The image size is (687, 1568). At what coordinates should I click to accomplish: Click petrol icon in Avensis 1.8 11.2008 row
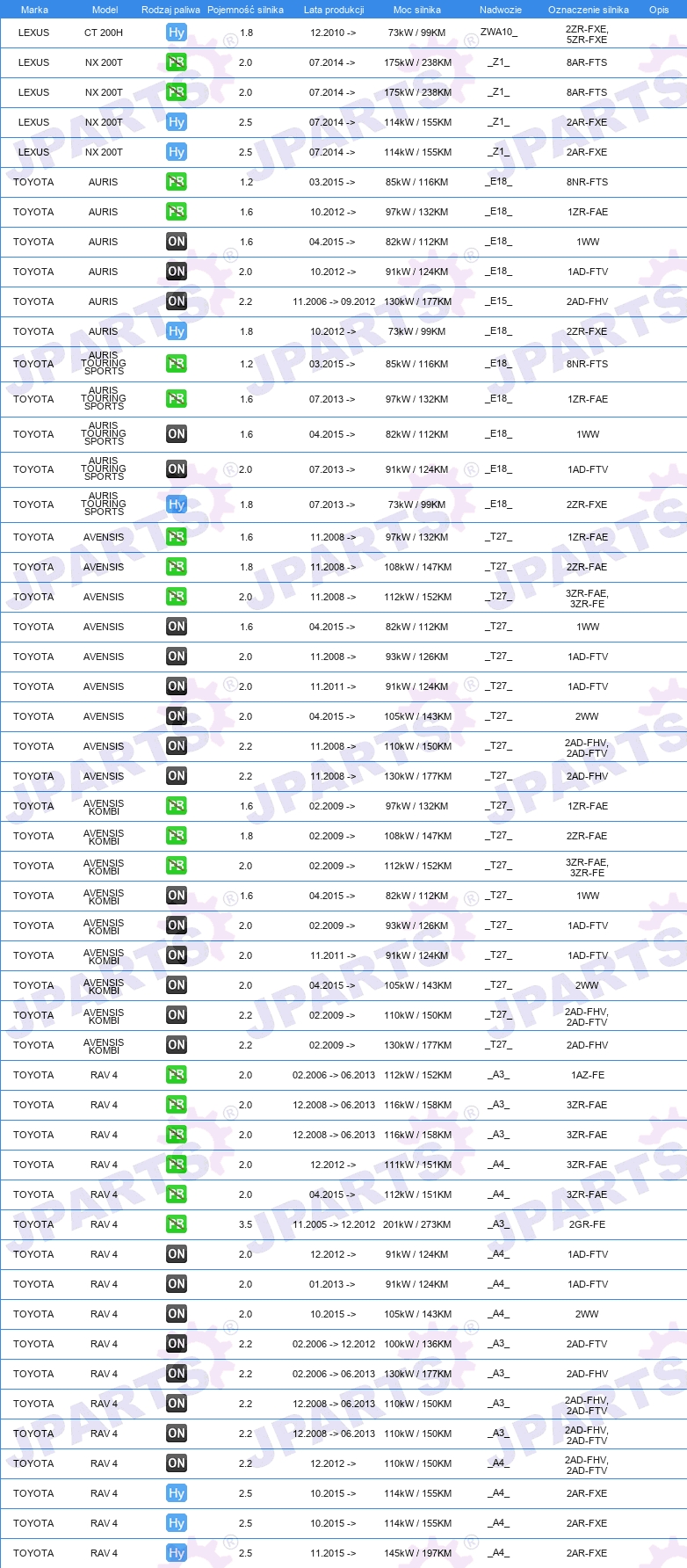pos(177,567)
